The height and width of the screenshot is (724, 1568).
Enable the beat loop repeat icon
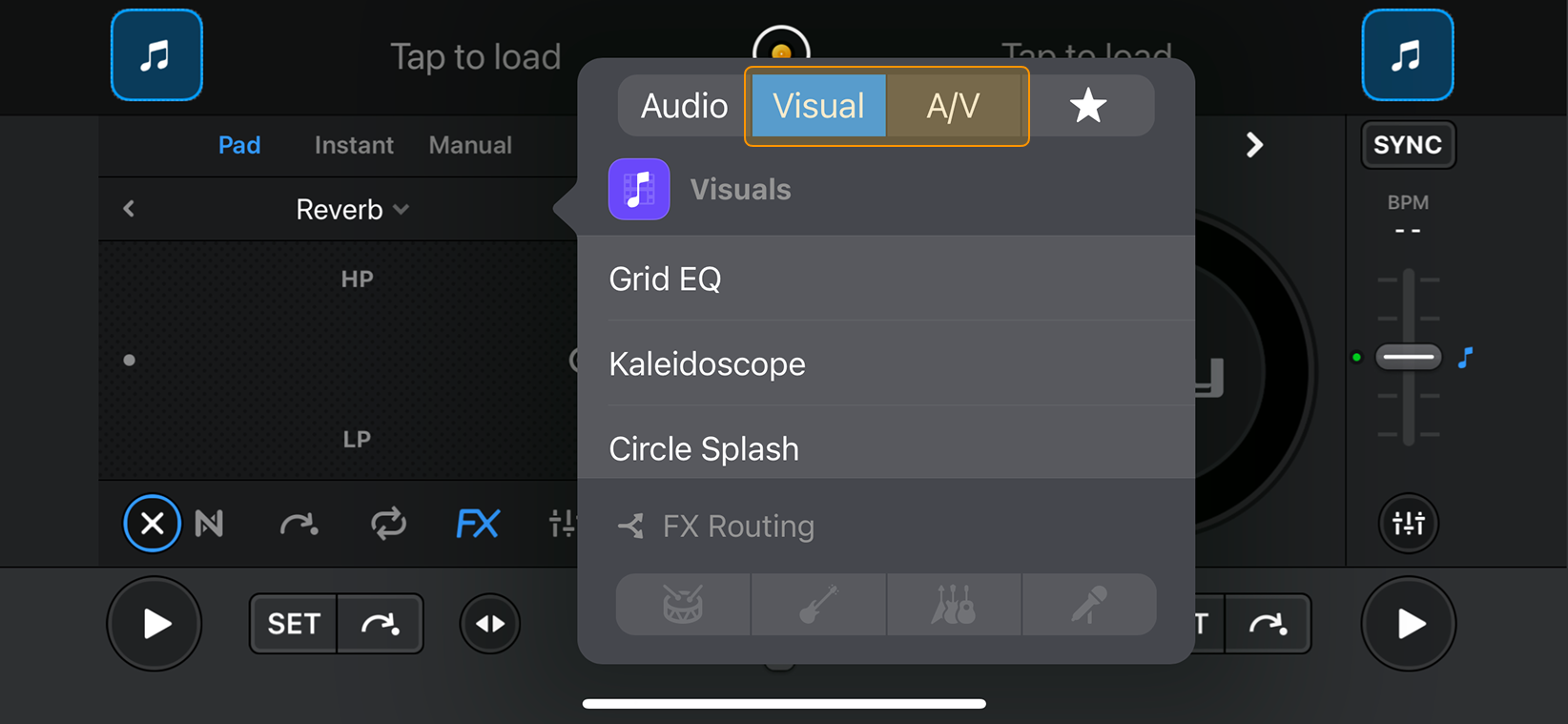pos(388,523)
